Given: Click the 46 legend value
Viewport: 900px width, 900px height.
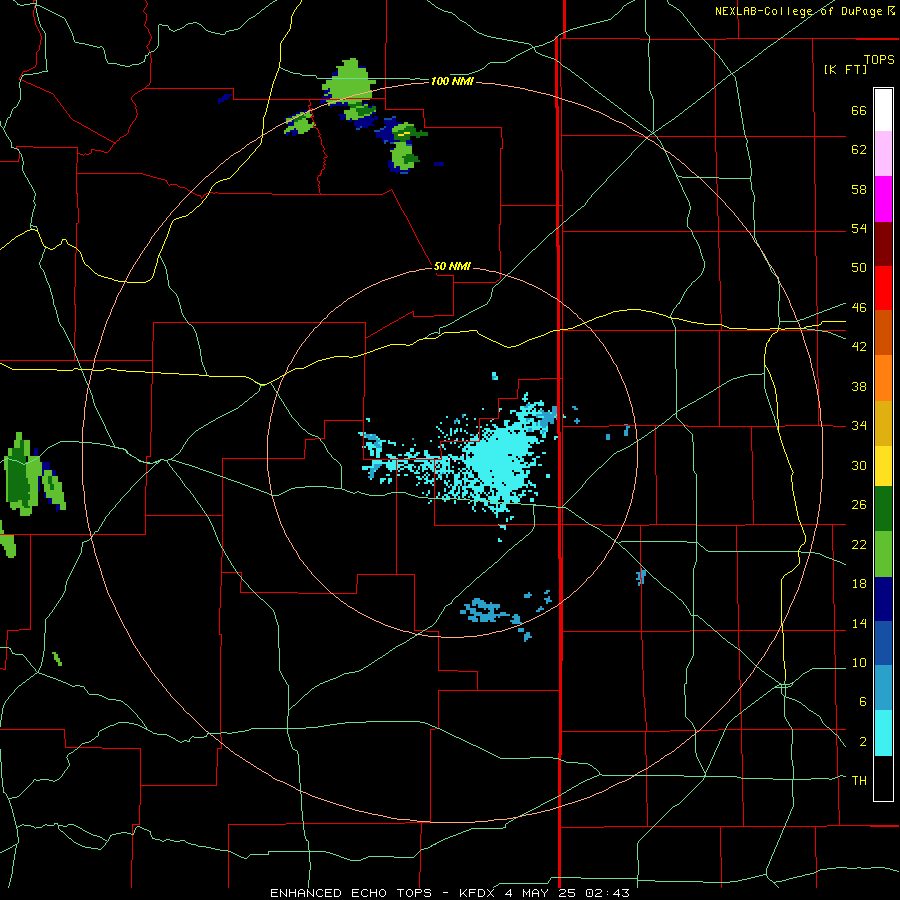Looking at the screenshot, I should (859, 307).
